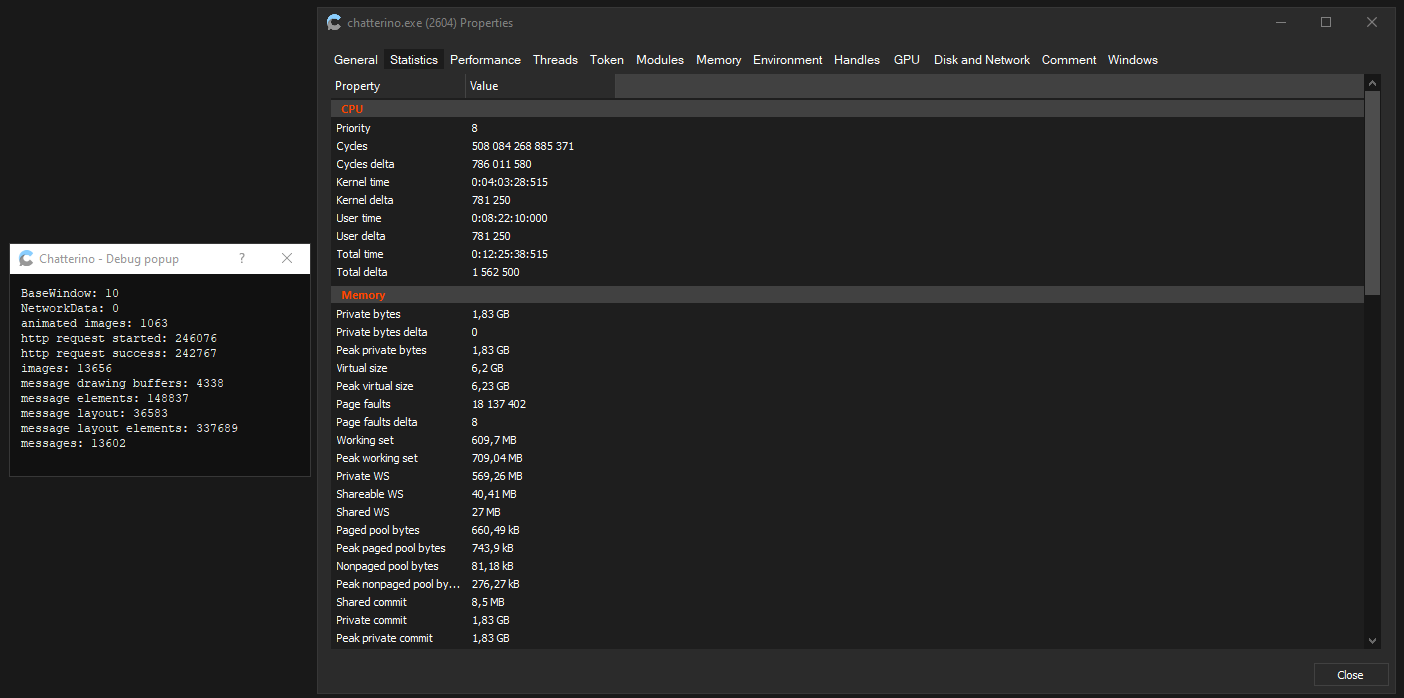Click 'animated images: 1063' in Debug popup
1404x698 pixels.
coord(95,323)
